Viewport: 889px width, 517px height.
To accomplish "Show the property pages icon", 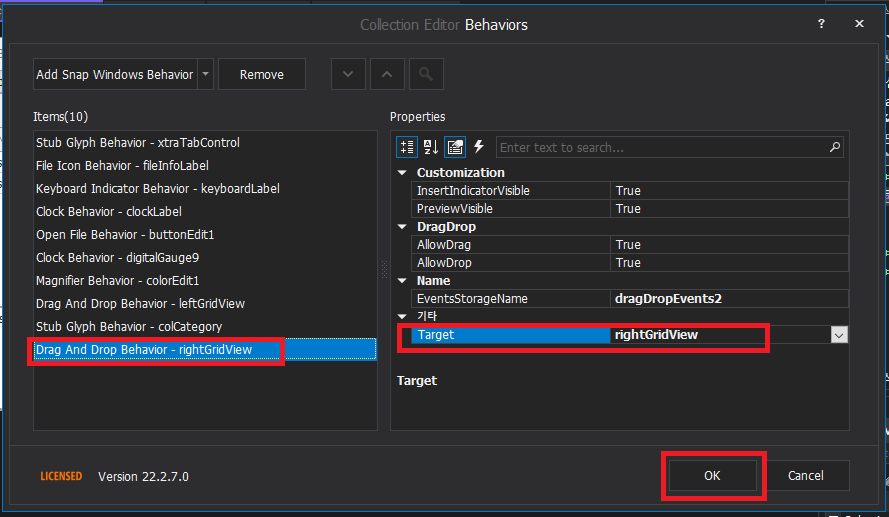I will pos(455,147).
